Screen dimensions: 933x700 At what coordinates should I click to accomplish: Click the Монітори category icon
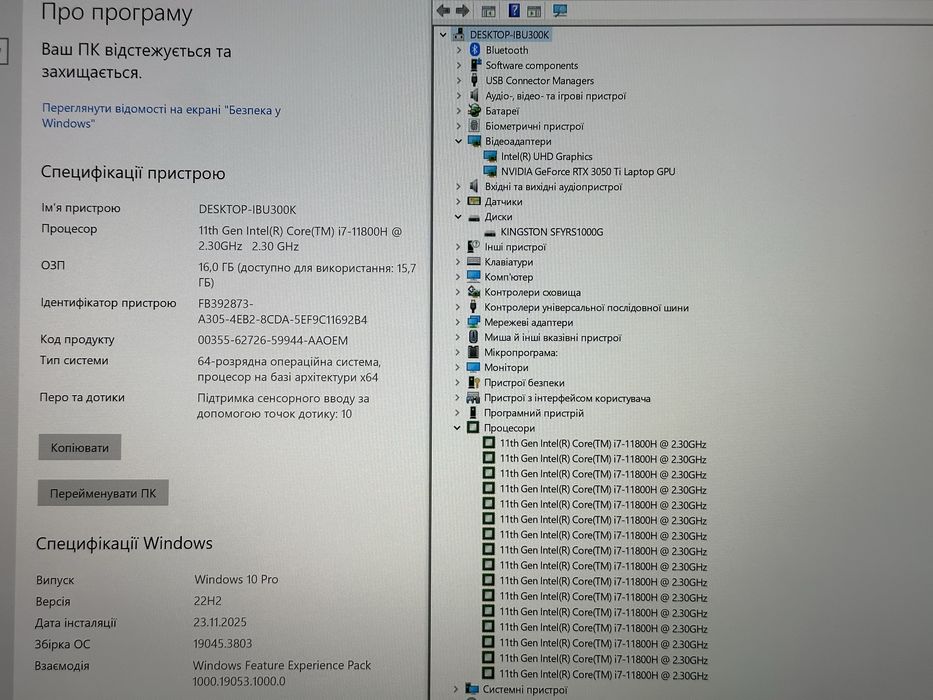pos(473,367)
